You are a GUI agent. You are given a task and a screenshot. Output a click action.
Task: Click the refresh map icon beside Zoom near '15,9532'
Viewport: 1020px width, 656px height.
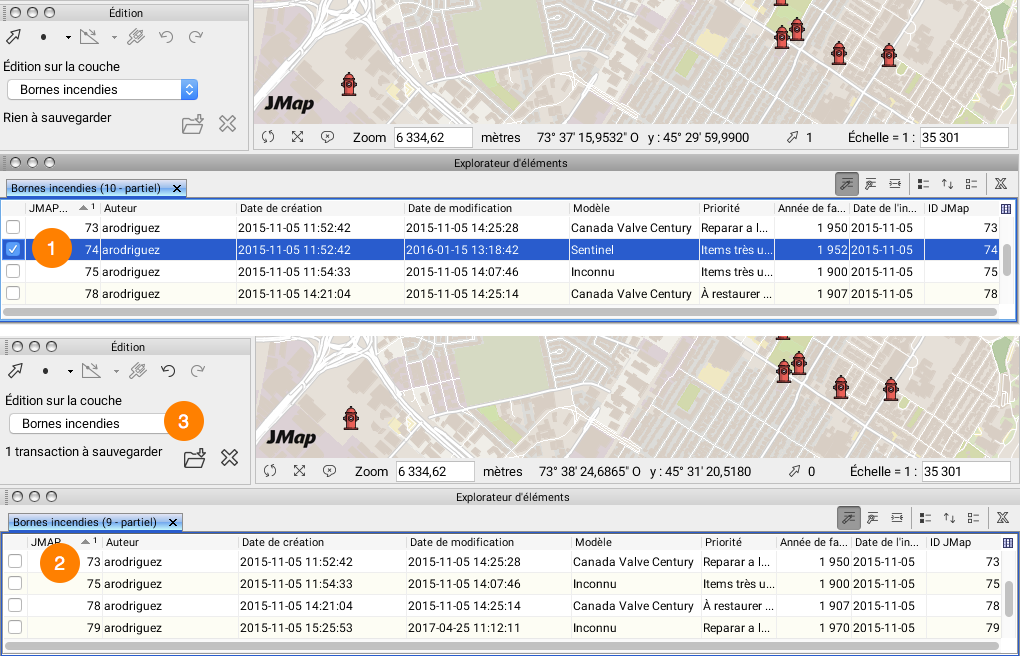coord(268,137)
